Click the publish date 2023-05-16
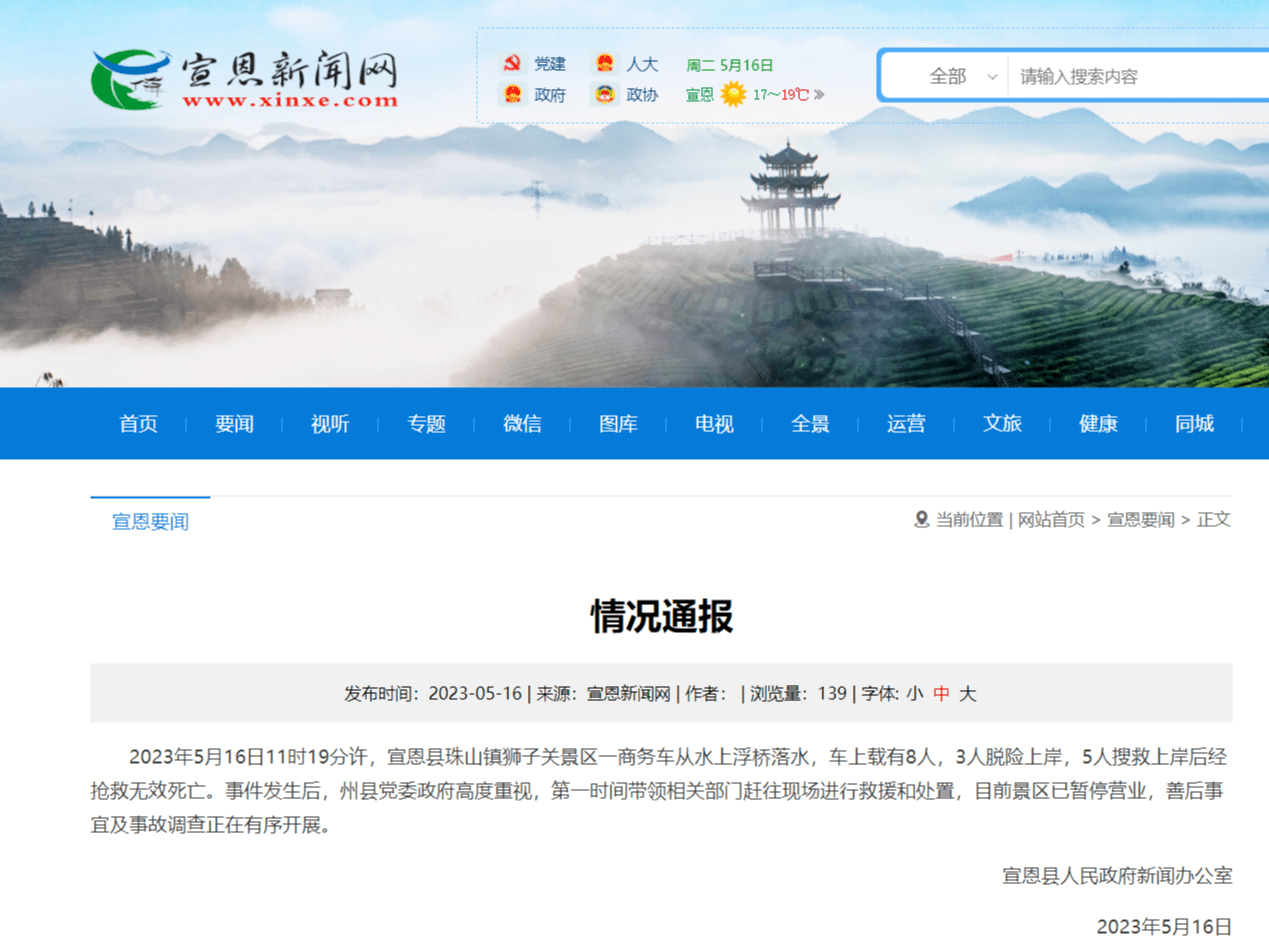This screenshot has height=941, width=1269. 475,694
